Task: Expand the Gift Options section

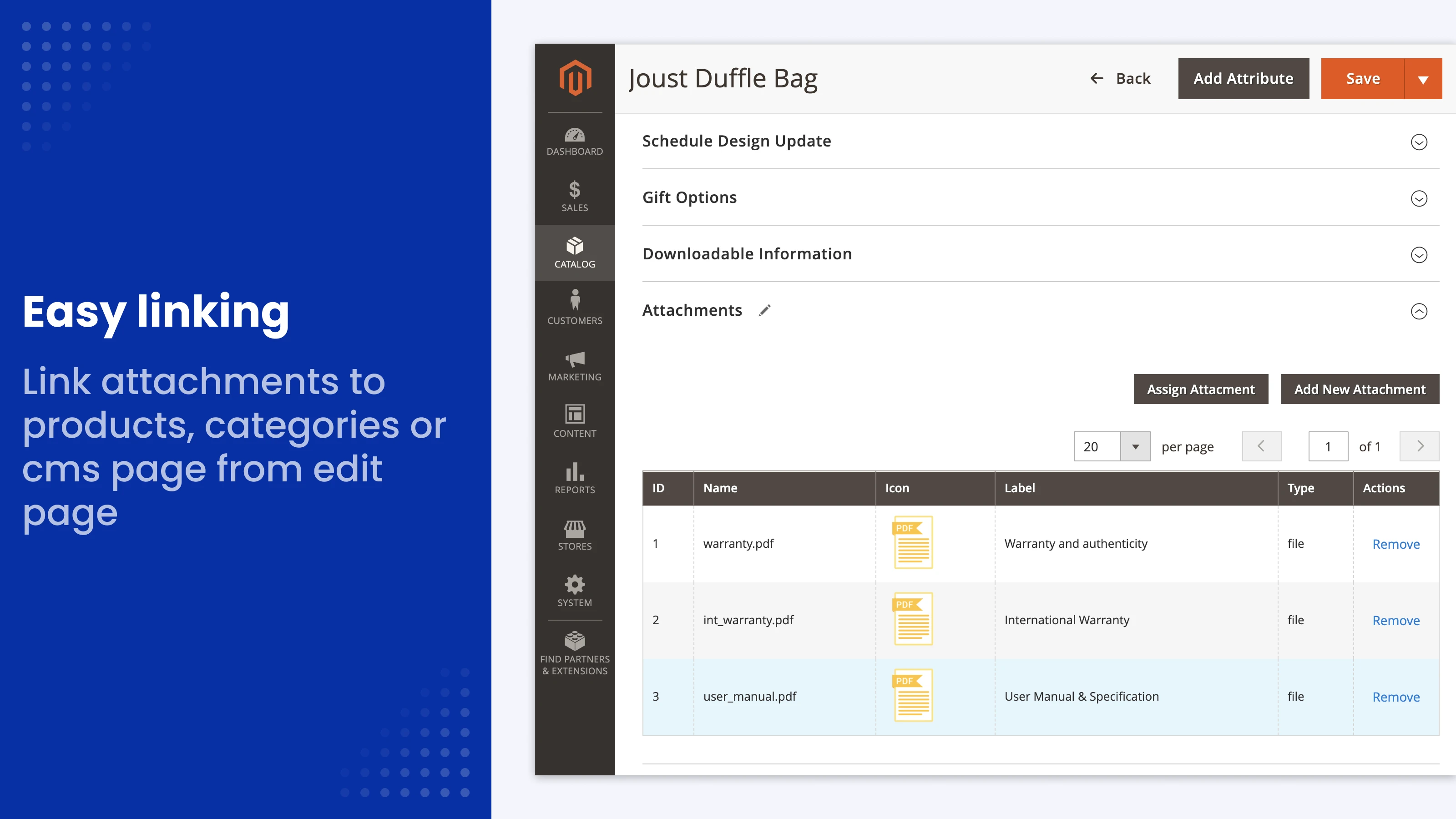Action: pos(1418,198)
